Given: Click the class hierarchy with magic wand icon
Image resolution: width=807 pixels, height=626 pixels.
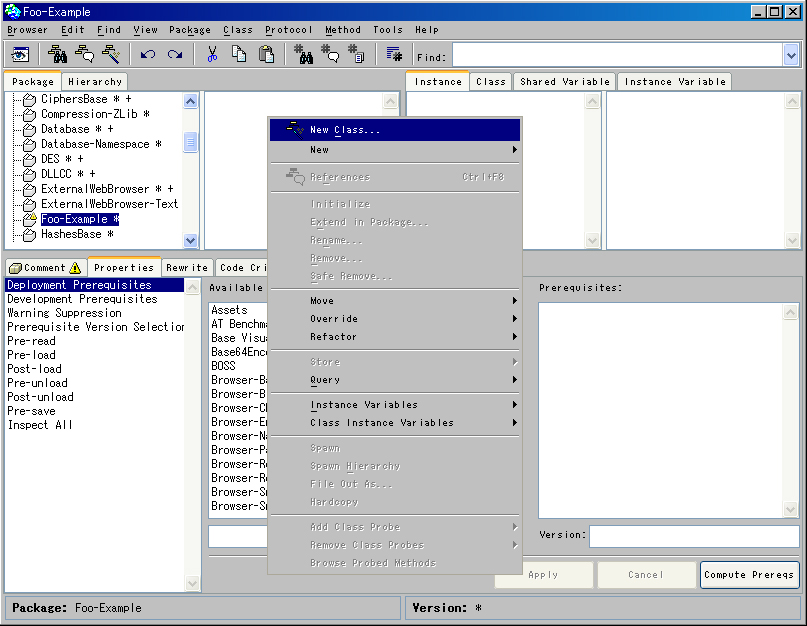Looking at the screenshot, I should click(111, 54).
